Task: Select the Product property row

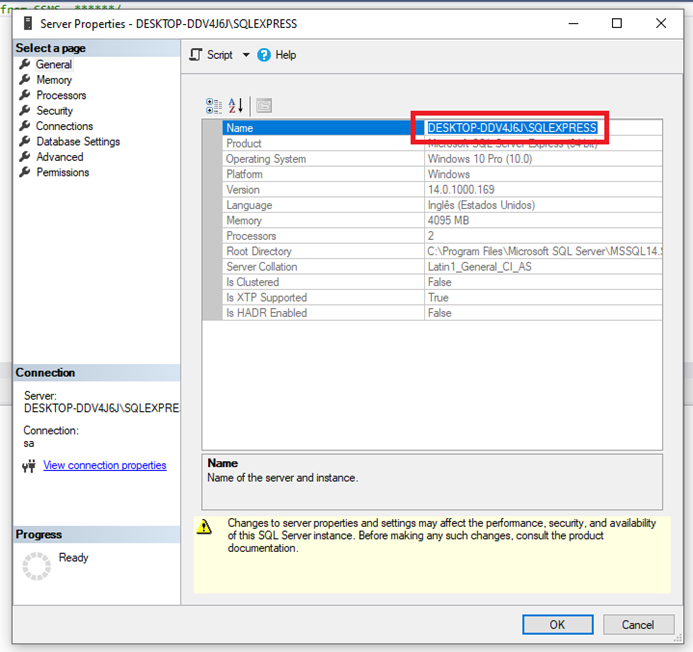Action: [442, 143]
